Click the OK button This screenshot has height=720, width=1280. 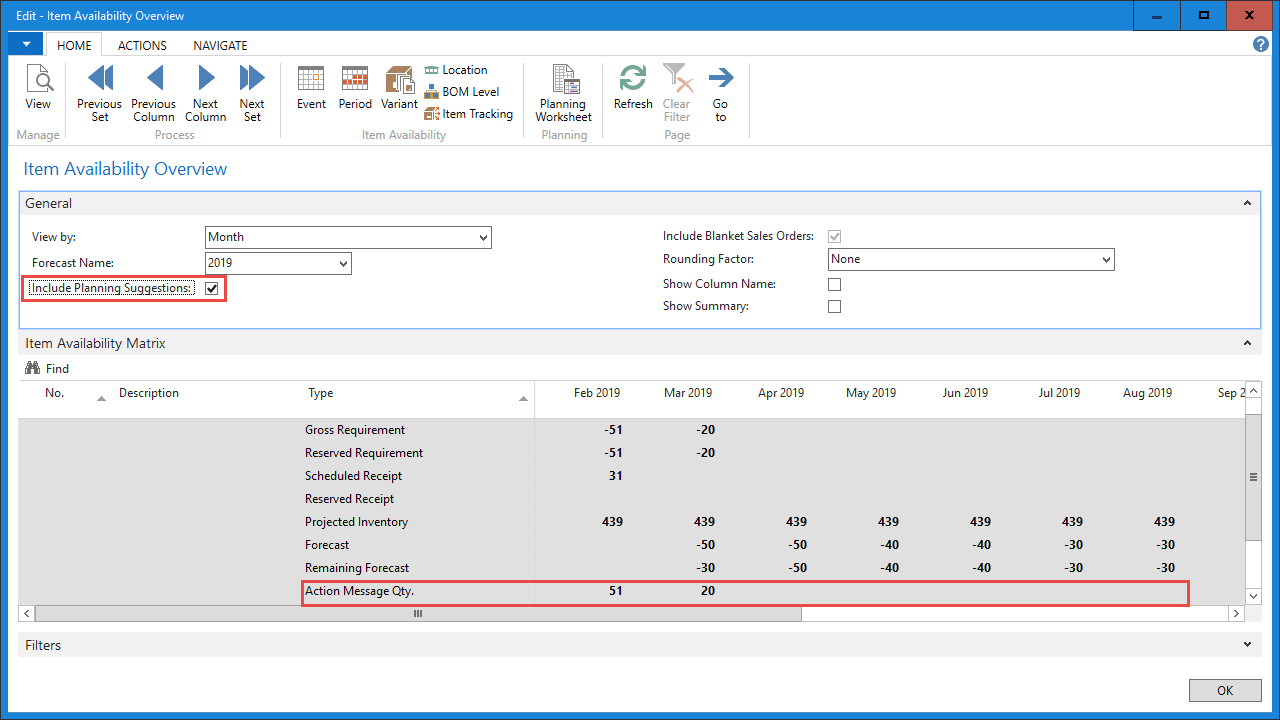(x=1224, y=690)
